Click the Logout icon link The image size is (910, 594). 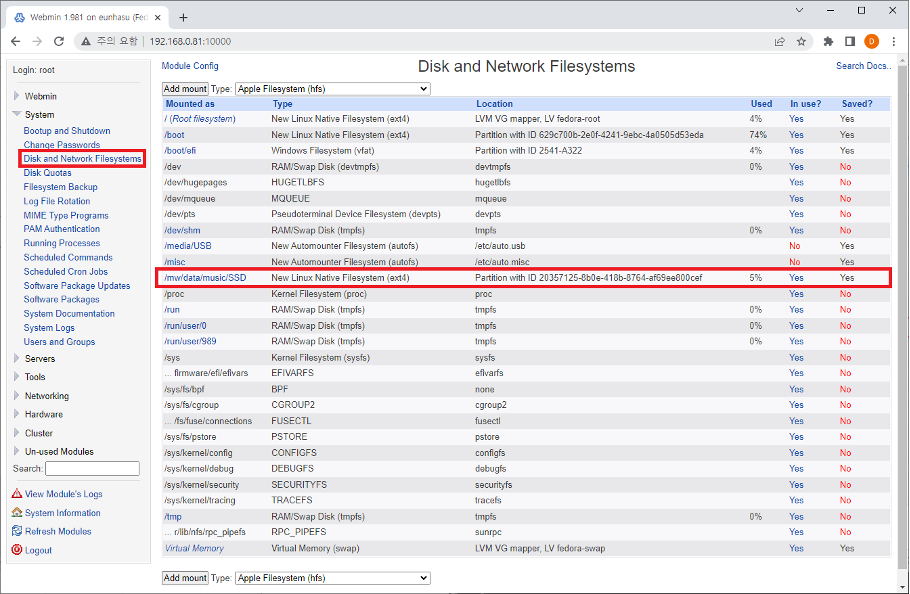(x=17, y=550)
